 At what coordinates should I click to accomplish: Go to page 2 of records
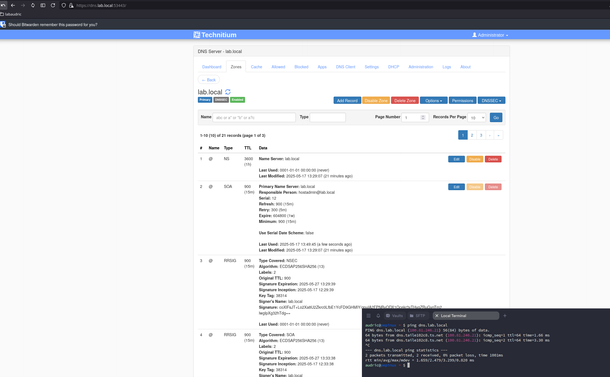click(x=472, y=135)
